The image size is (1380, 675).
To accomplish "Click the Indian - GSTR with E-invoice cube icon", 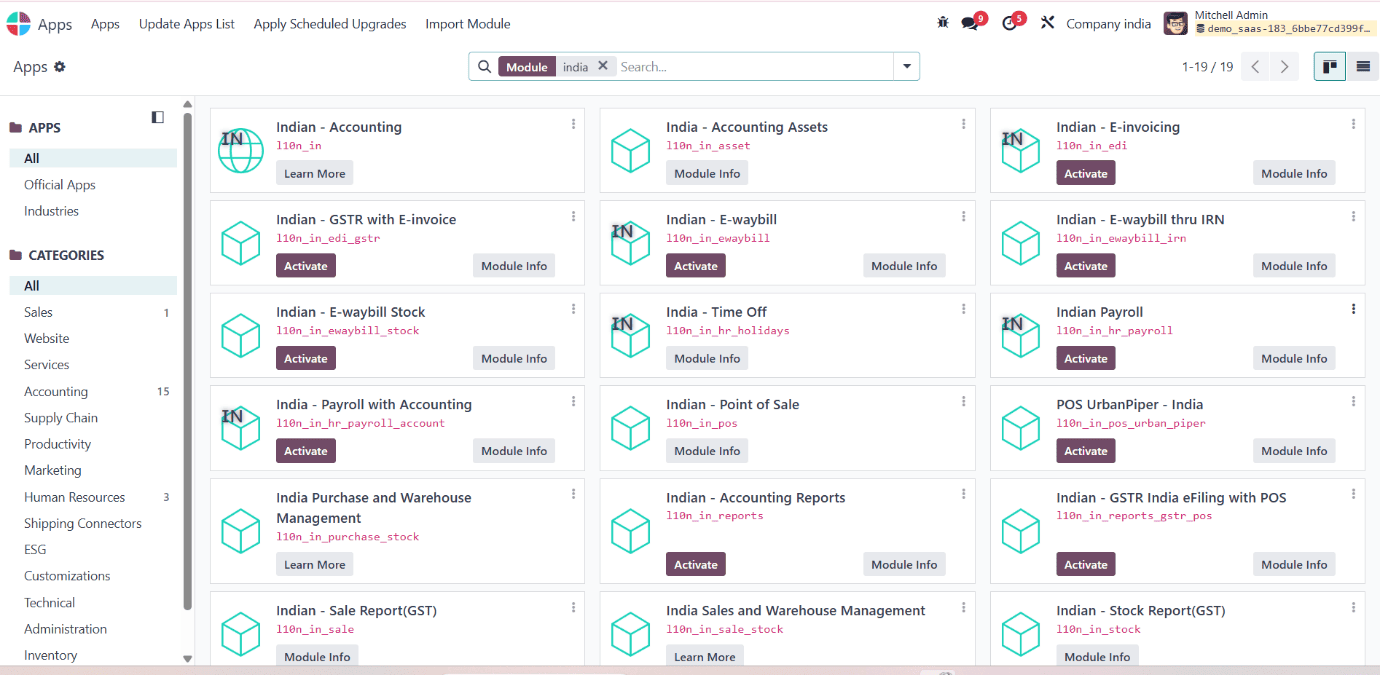I will (241, 243).
